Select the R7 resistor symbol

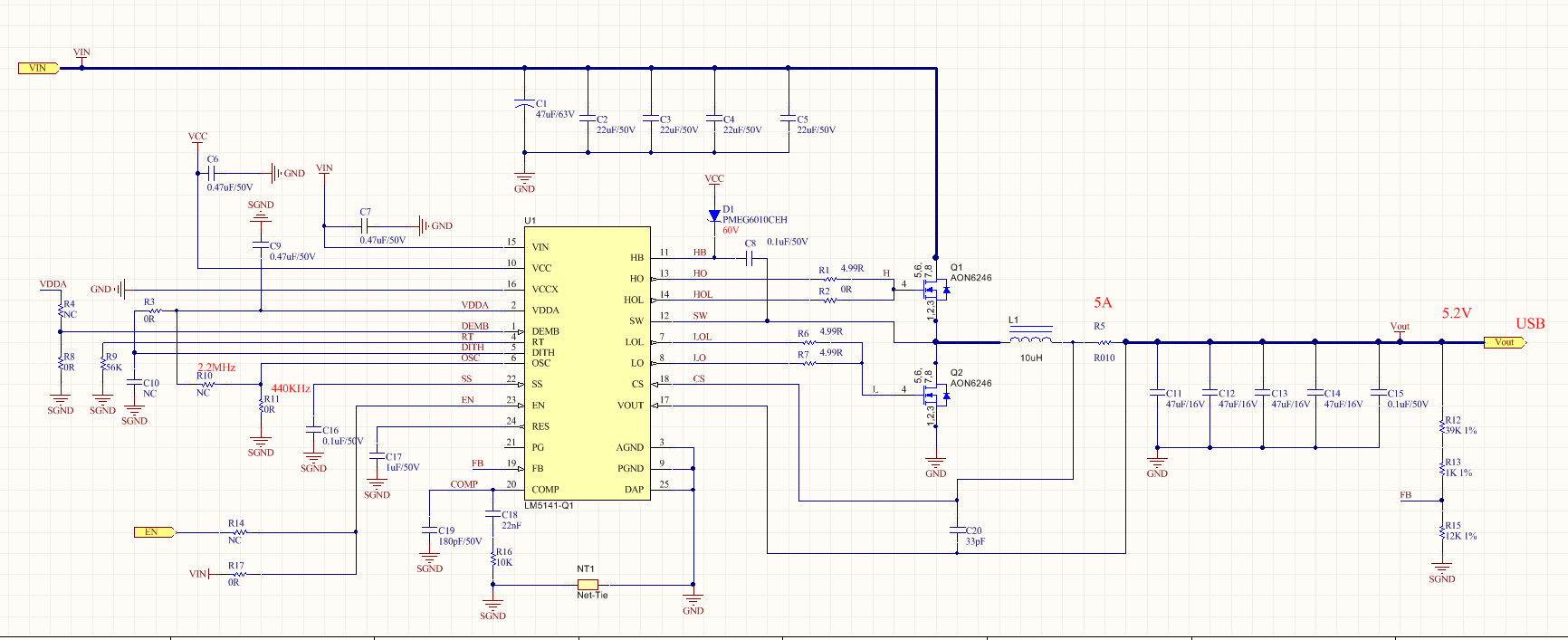(x=808, y=364)
